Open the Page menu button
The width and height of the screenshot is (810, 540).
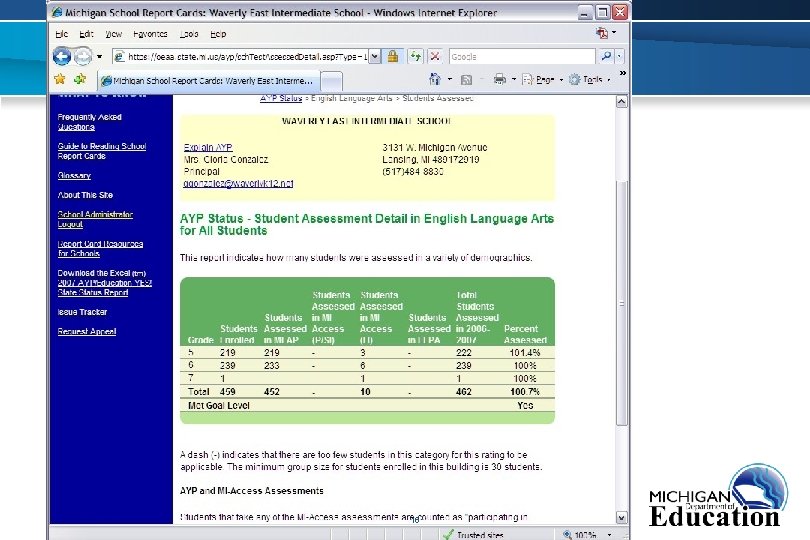542,80
